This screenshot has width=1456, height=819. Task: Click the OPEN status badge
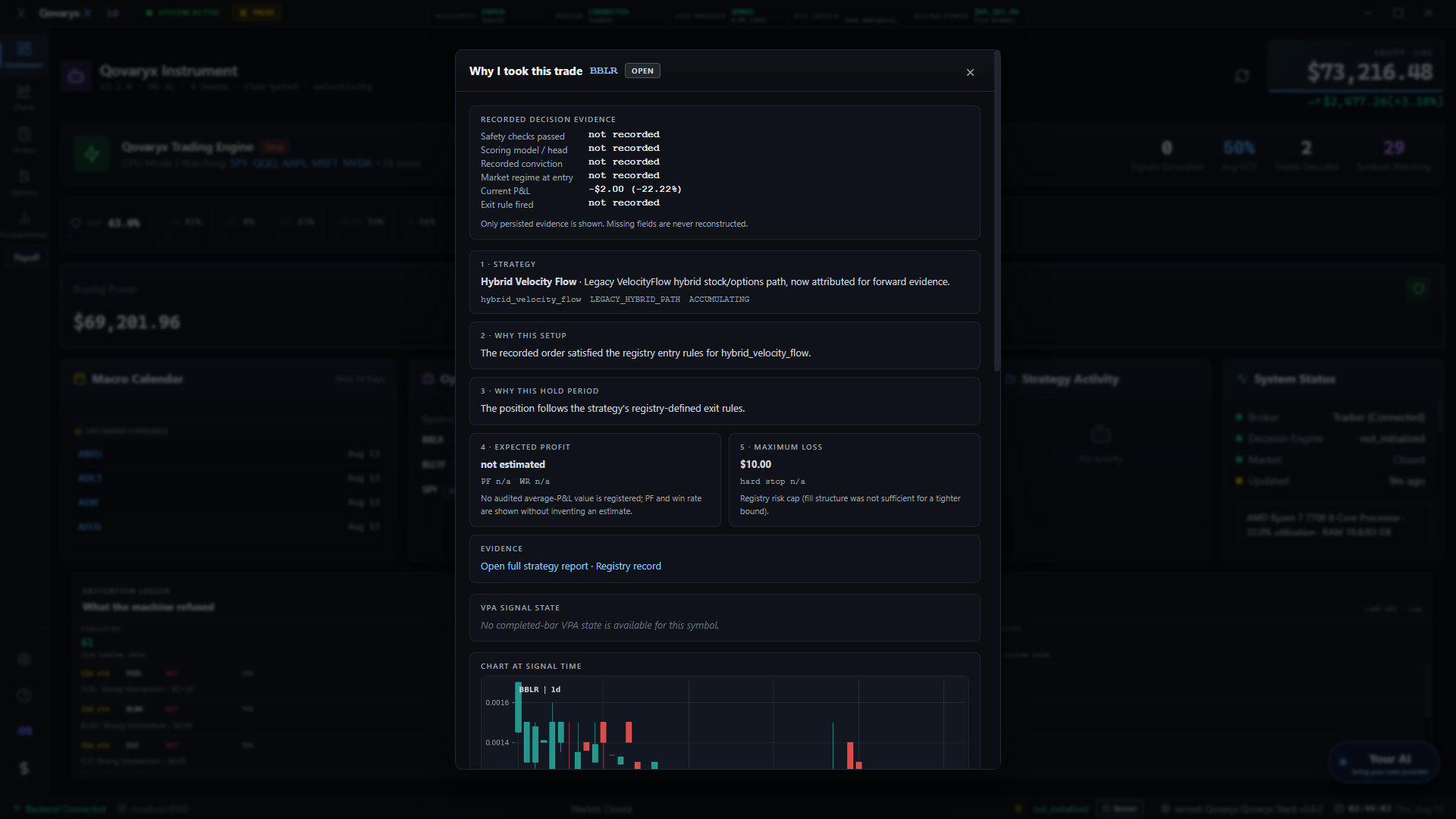642,71
